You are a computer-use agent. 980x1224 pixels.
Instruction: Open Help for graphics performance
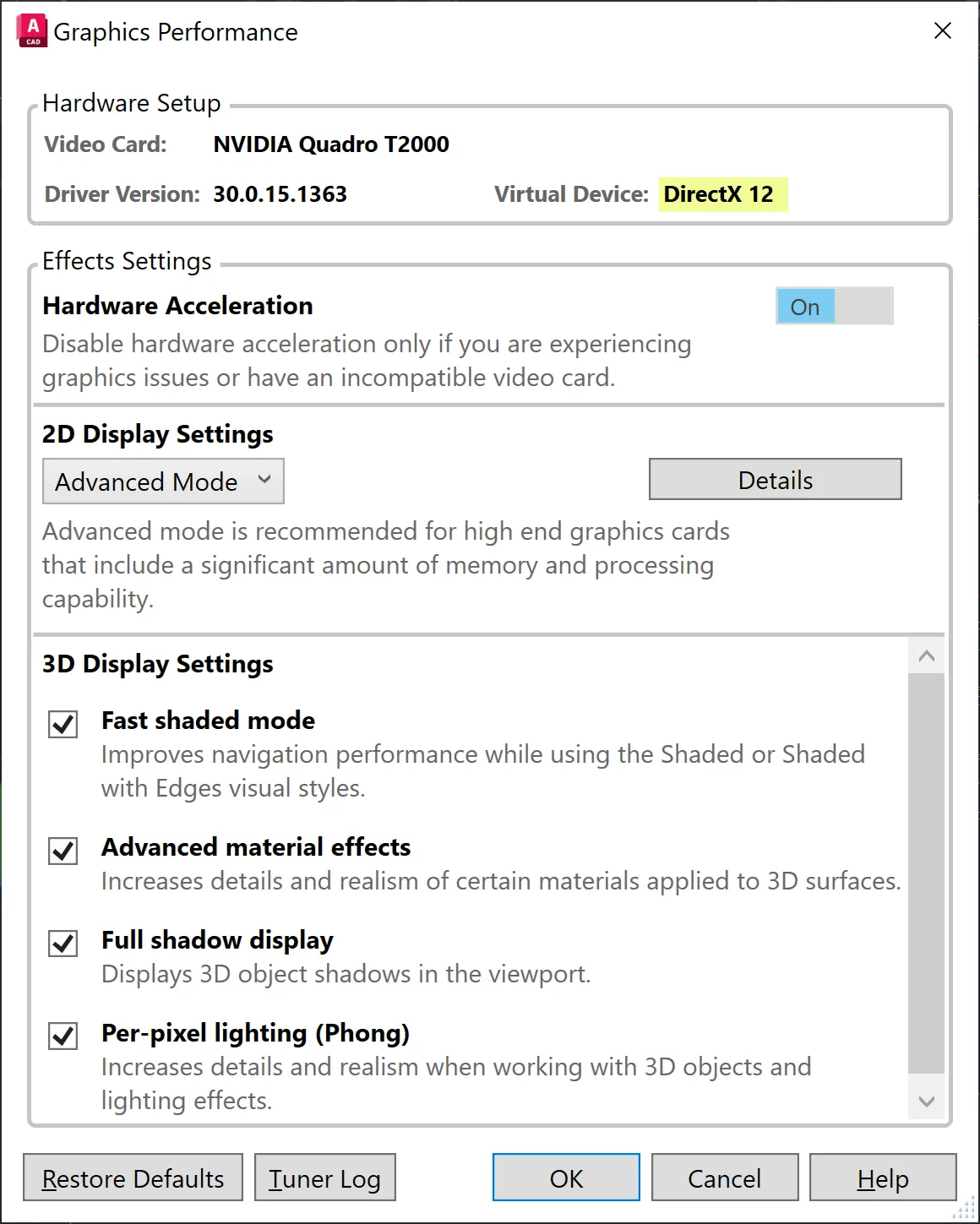pos(882,1177)
